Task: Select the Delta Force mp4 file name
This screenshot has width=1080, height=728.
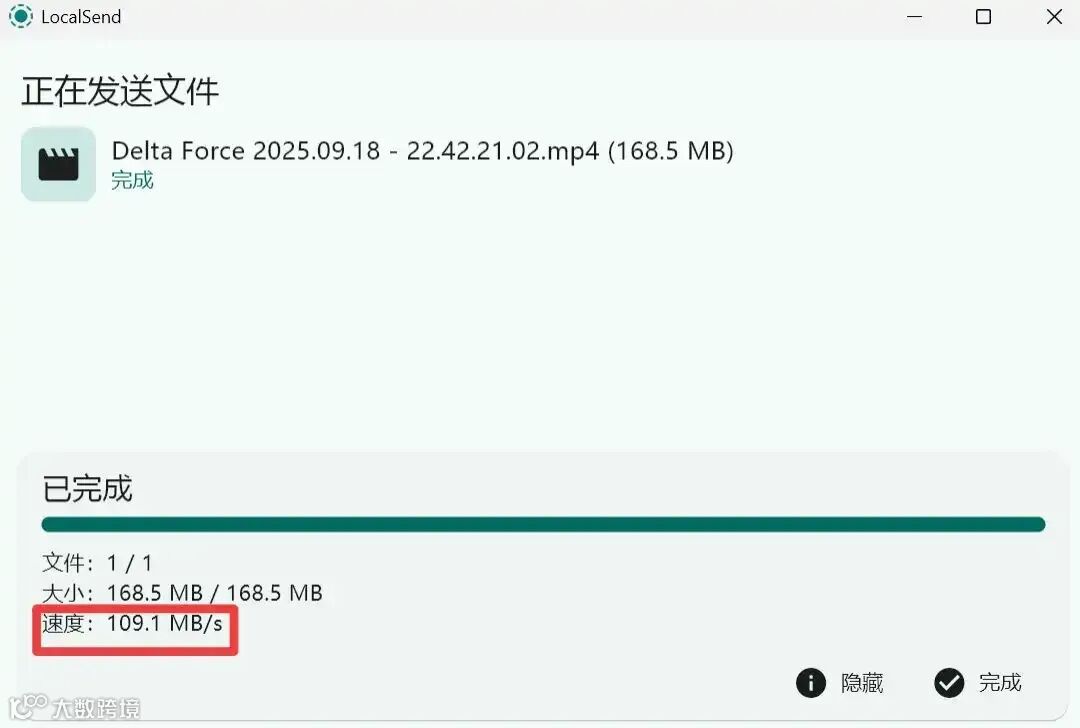Action: pos(422,151)
